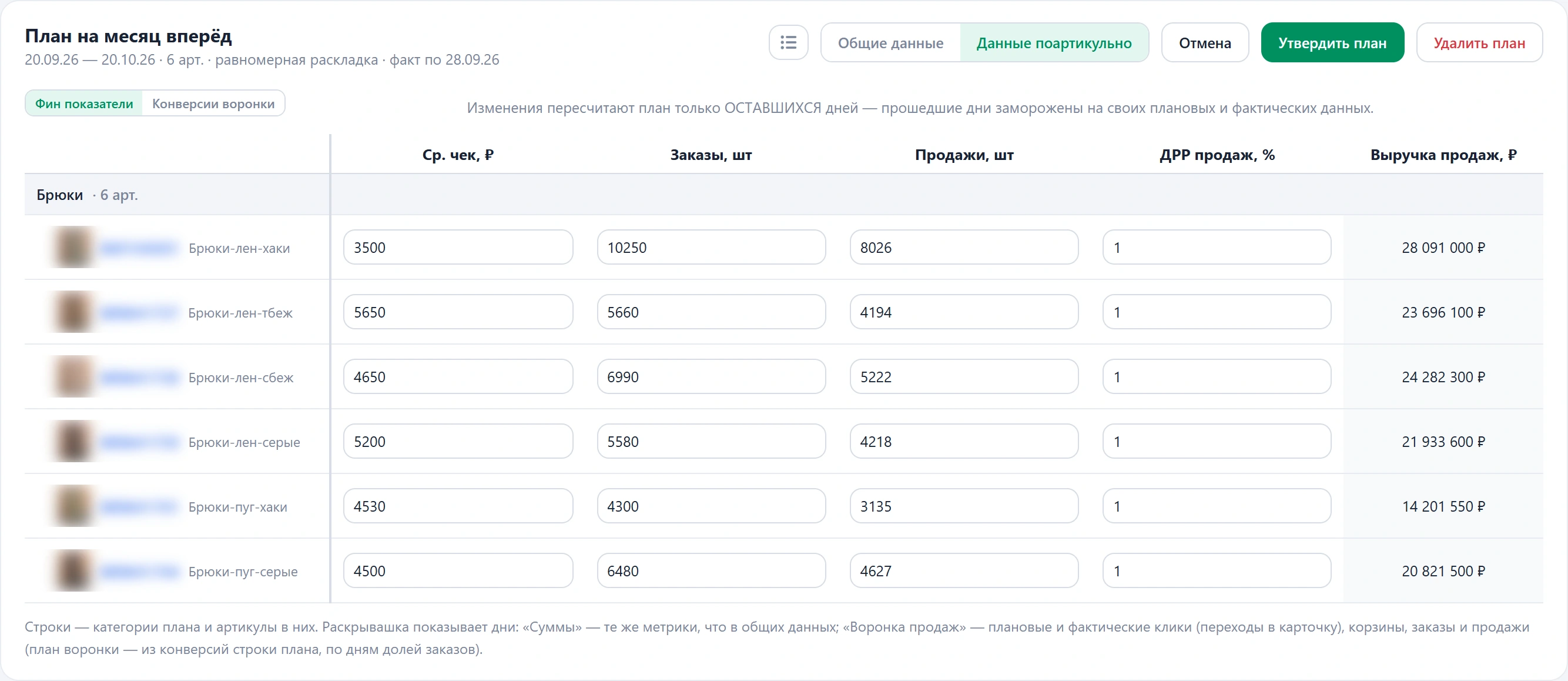Edit Заказы field with value 6480
The image size is (1568, 681).
coord(711,570)
